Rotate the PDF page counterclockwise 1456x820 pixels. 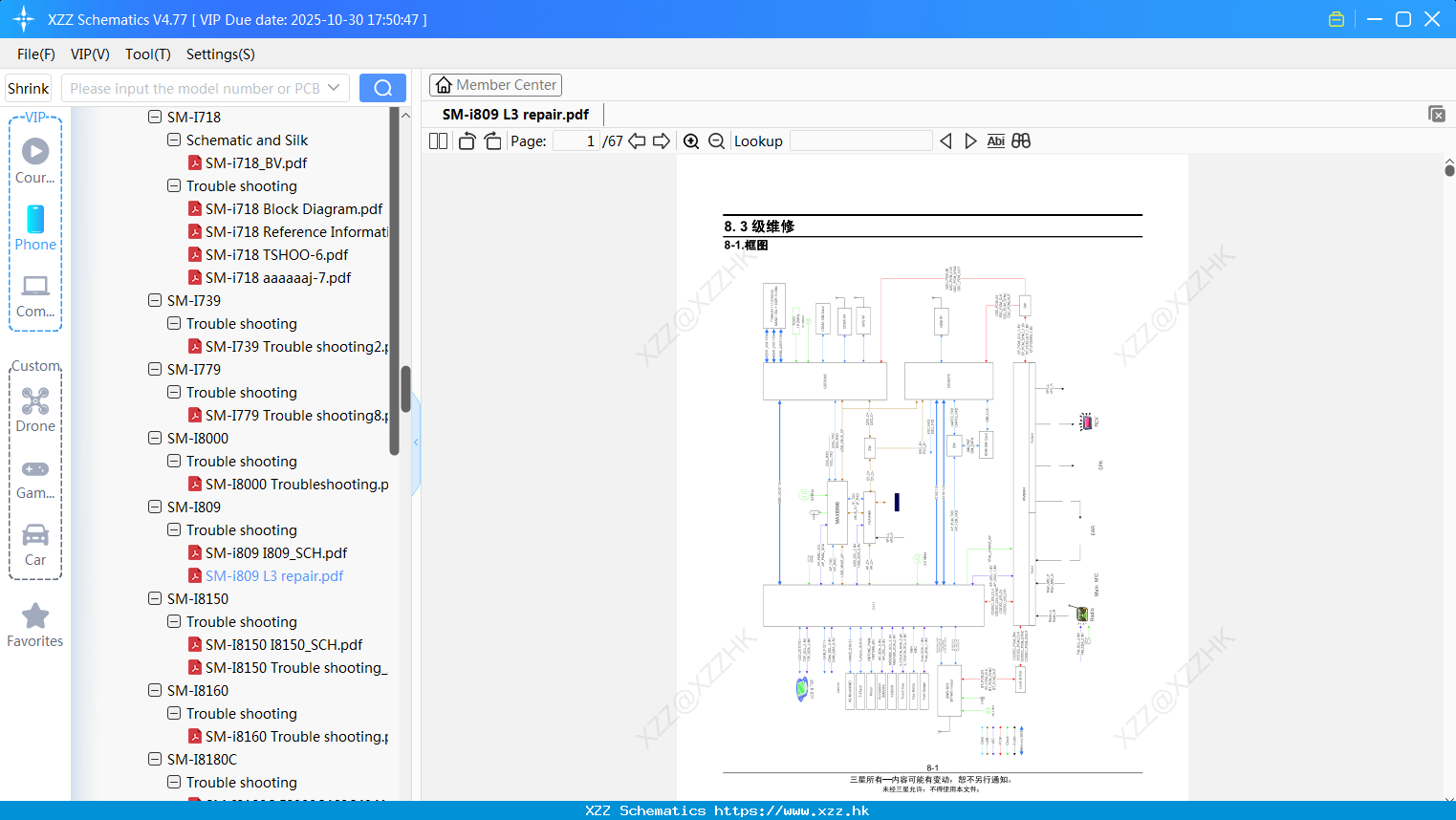467,140
